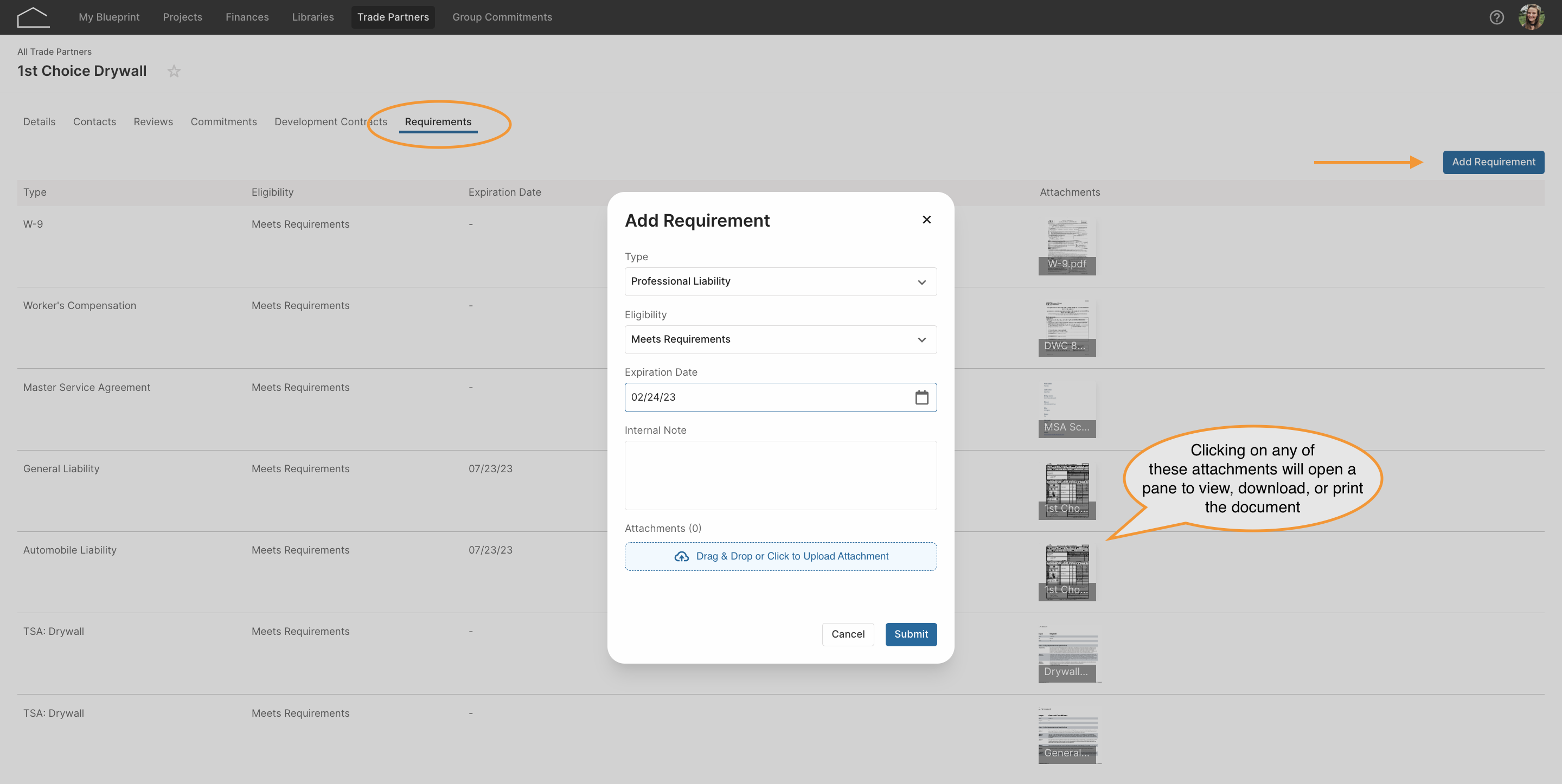
Task: Favorite 1st Choice Drywall with the star
Action: [x=174, y=72]
